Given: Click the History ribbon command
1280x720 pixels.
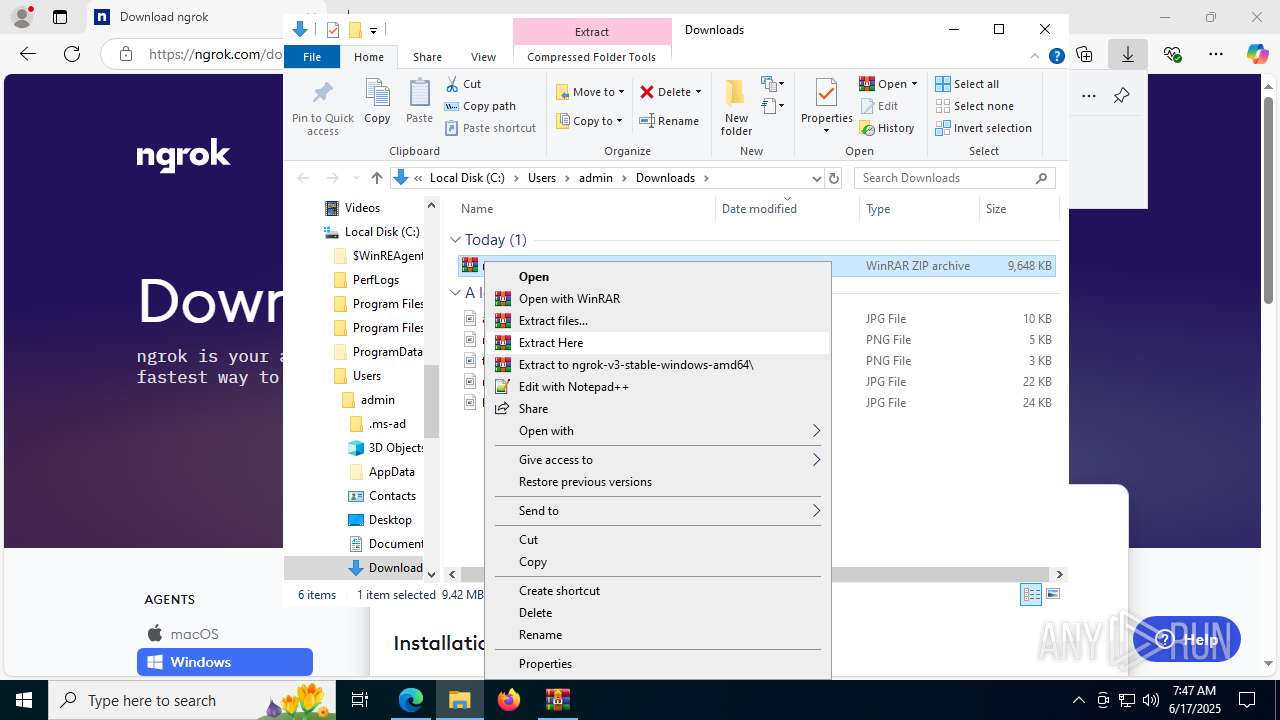Looking at the screenshot, I should click(x=887, y=128).
